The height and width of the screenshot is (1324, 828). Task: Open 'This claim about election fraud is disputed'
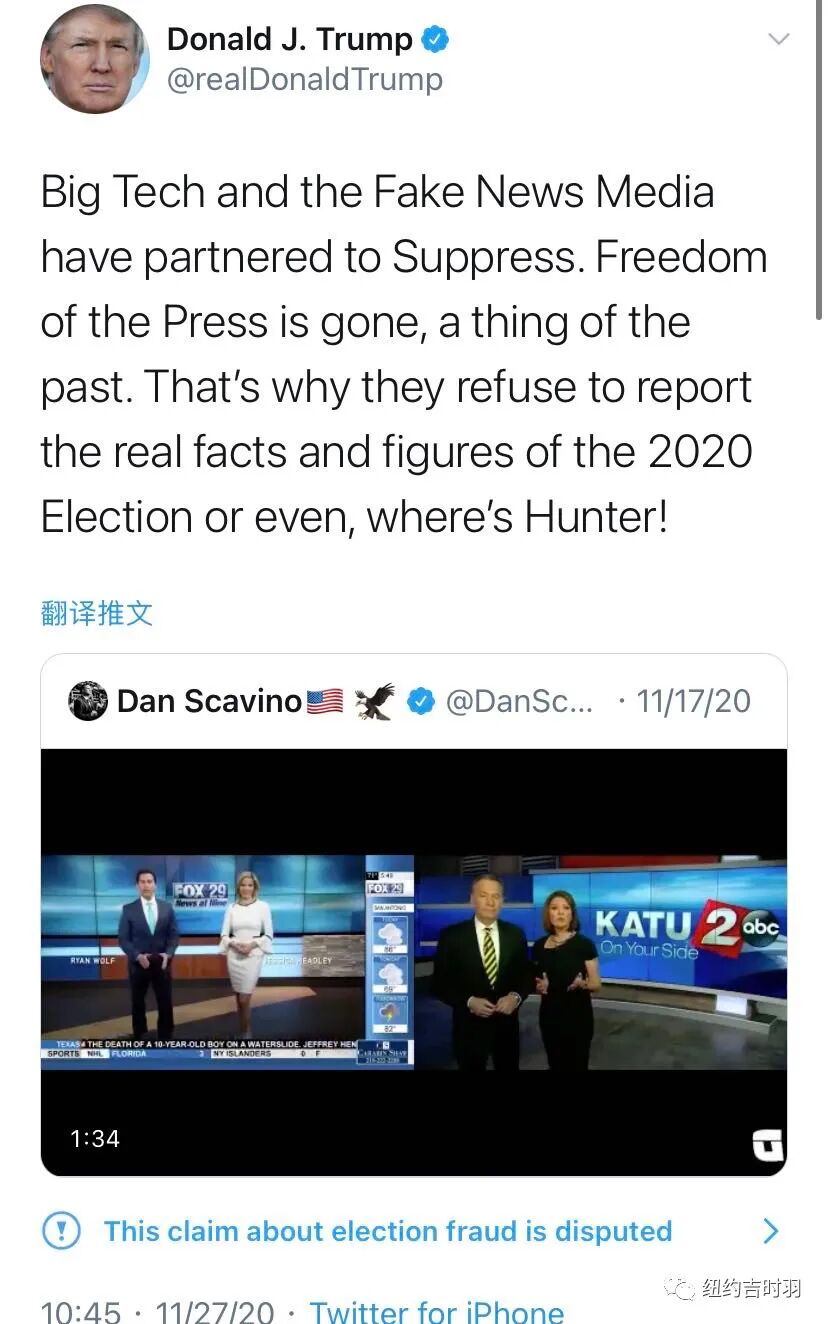388,1230
